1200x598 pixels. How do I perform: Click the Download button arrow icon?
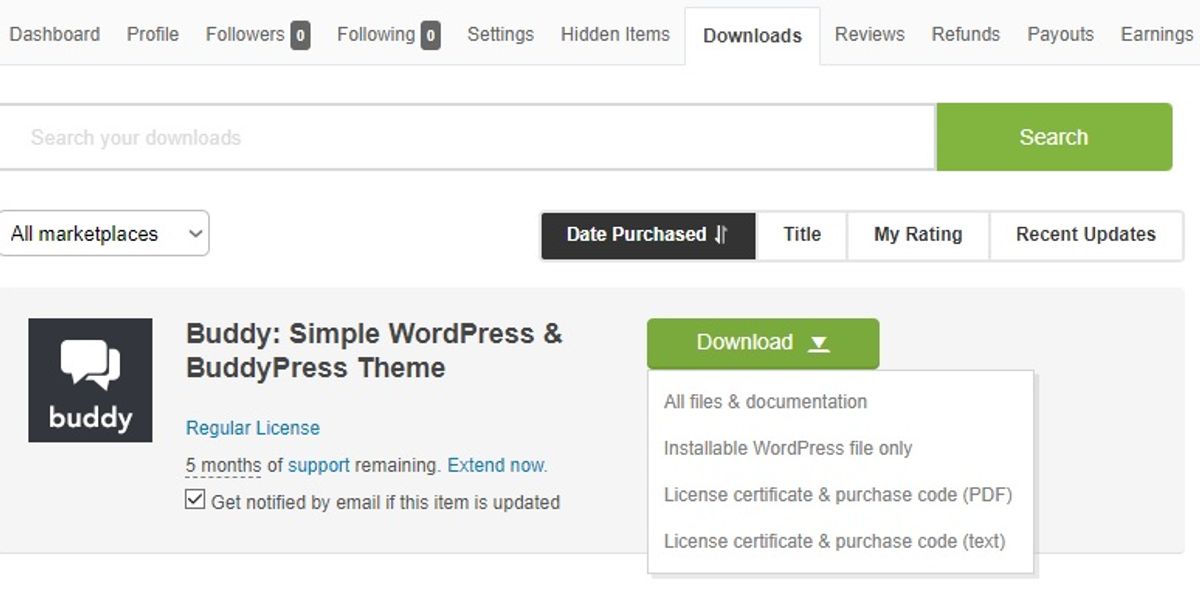coord(819,343)
